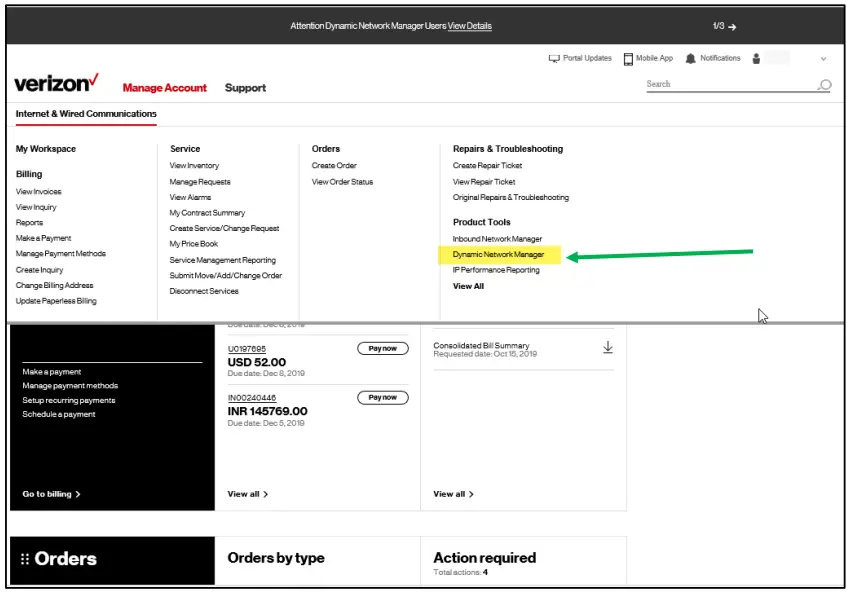Click the Orders grid icon
This screenshot has width=847, height=594.
[x=23, y=559]
